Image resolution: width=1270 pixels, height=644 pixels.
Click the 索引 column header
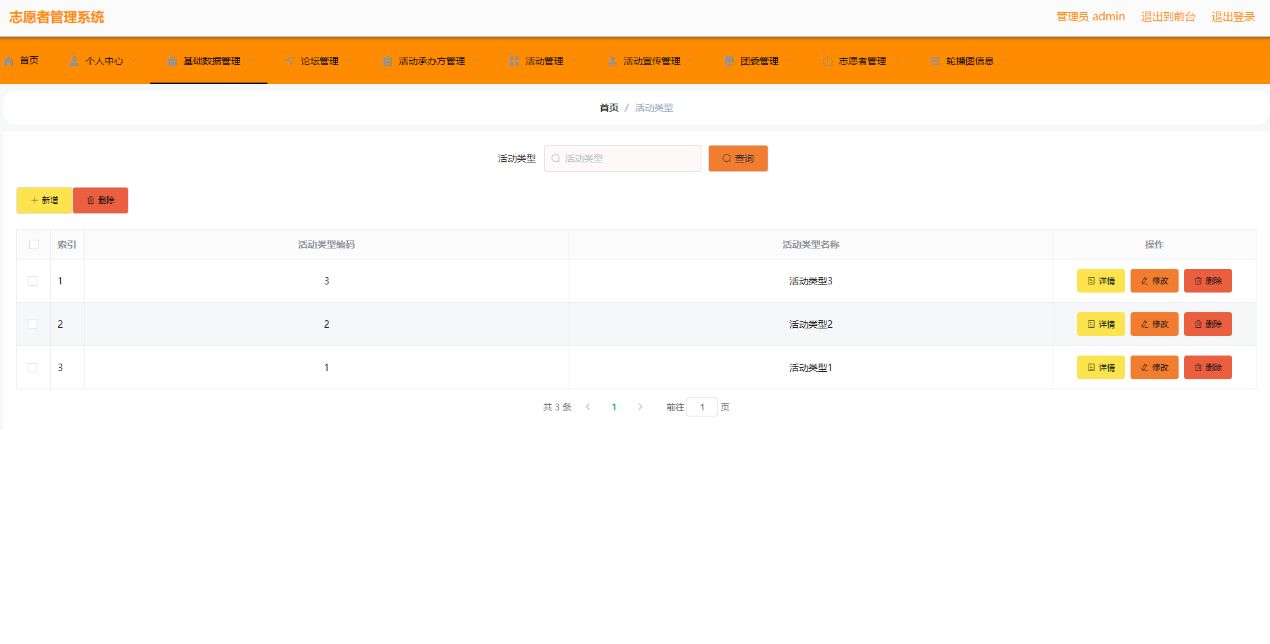click(67, 244)
